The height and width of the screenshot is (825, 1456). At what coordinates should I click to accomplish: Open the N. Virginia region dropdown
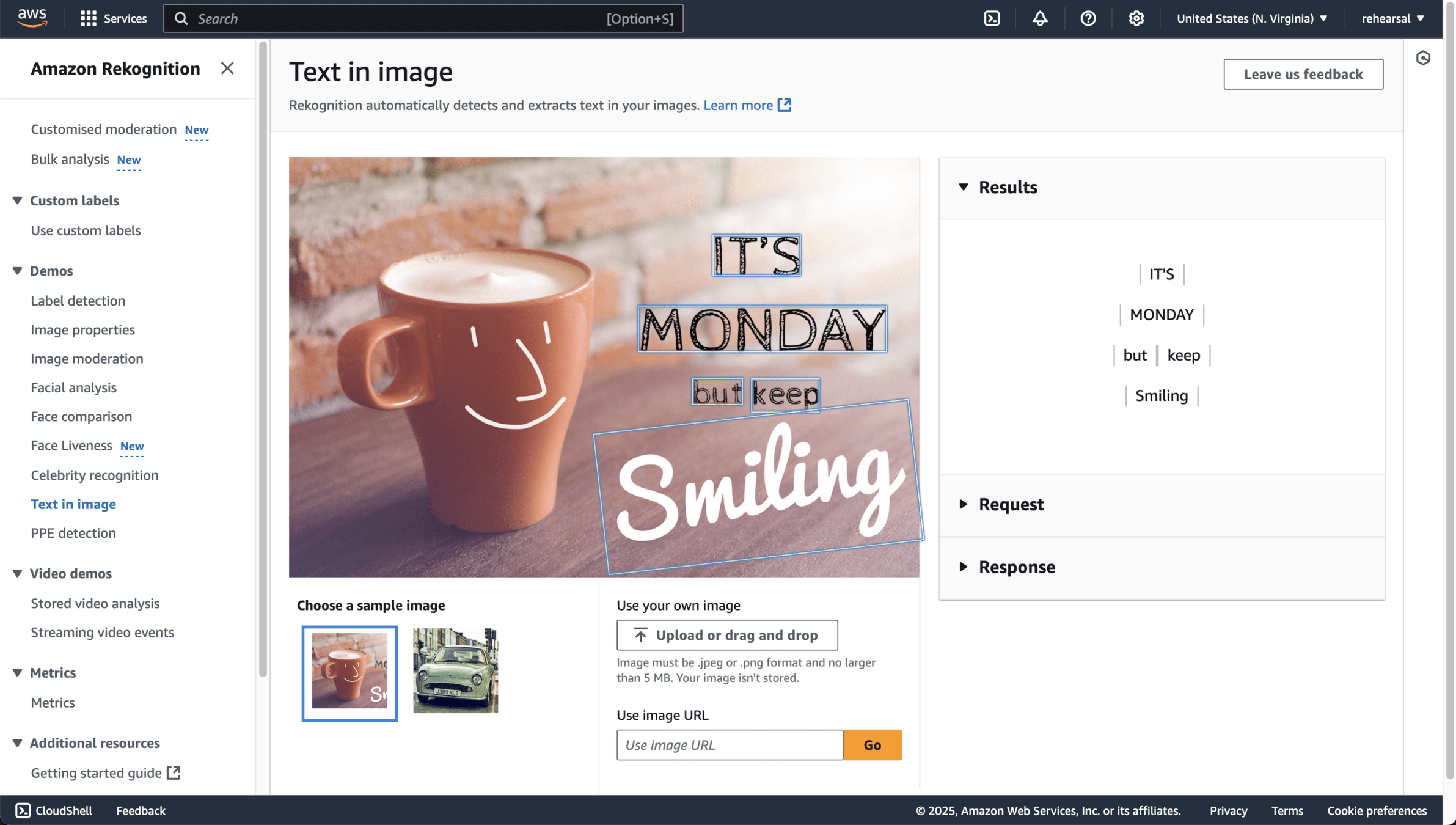1251,18
